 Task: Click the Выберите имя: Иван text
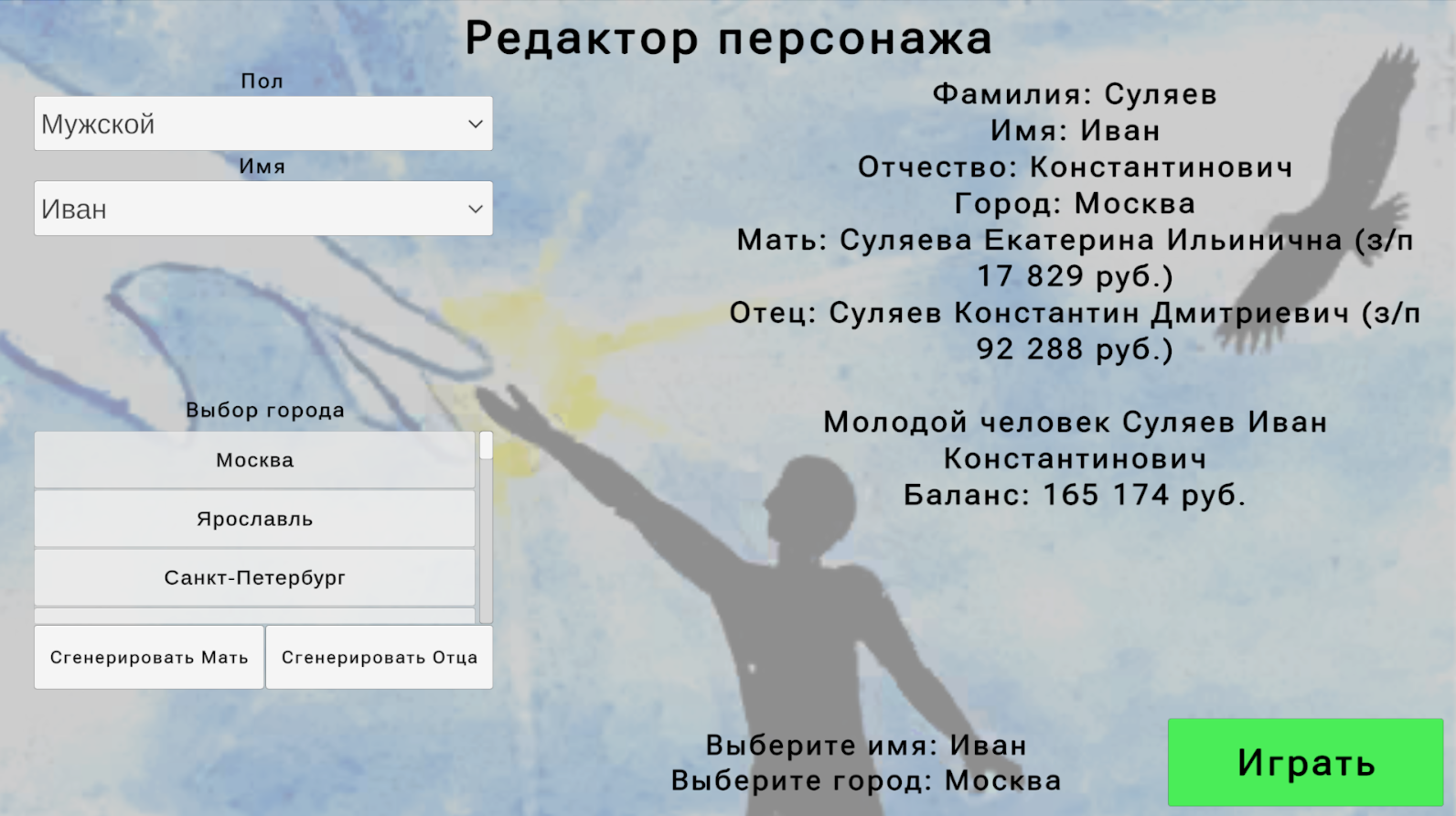coord(866,746)
